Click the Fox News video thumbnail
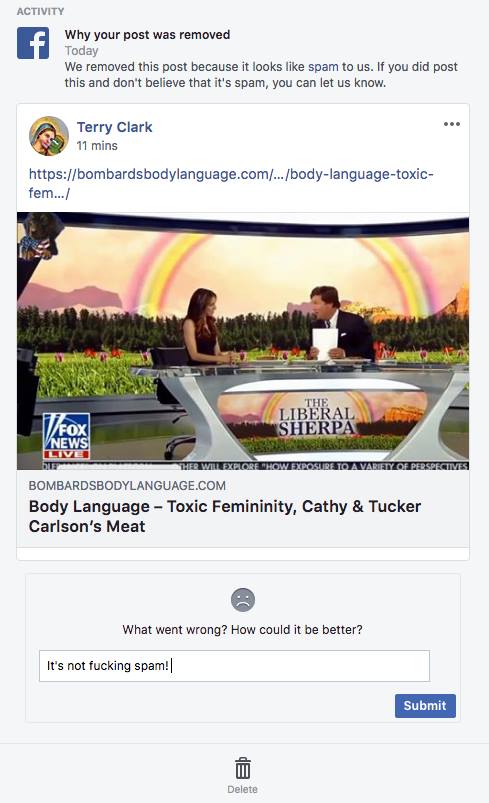489x803 pixels. point(243,341)
